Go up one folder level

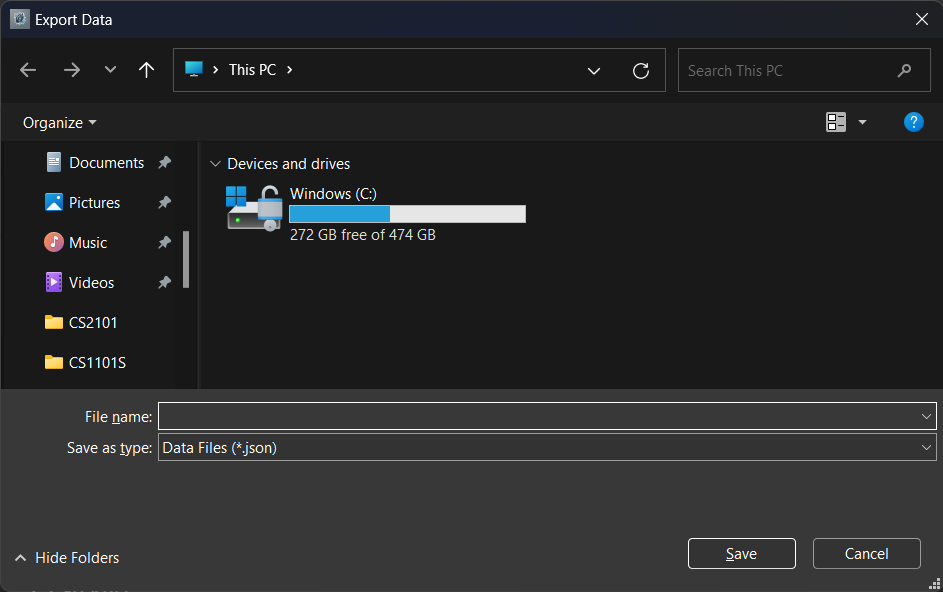pos(147,70)
